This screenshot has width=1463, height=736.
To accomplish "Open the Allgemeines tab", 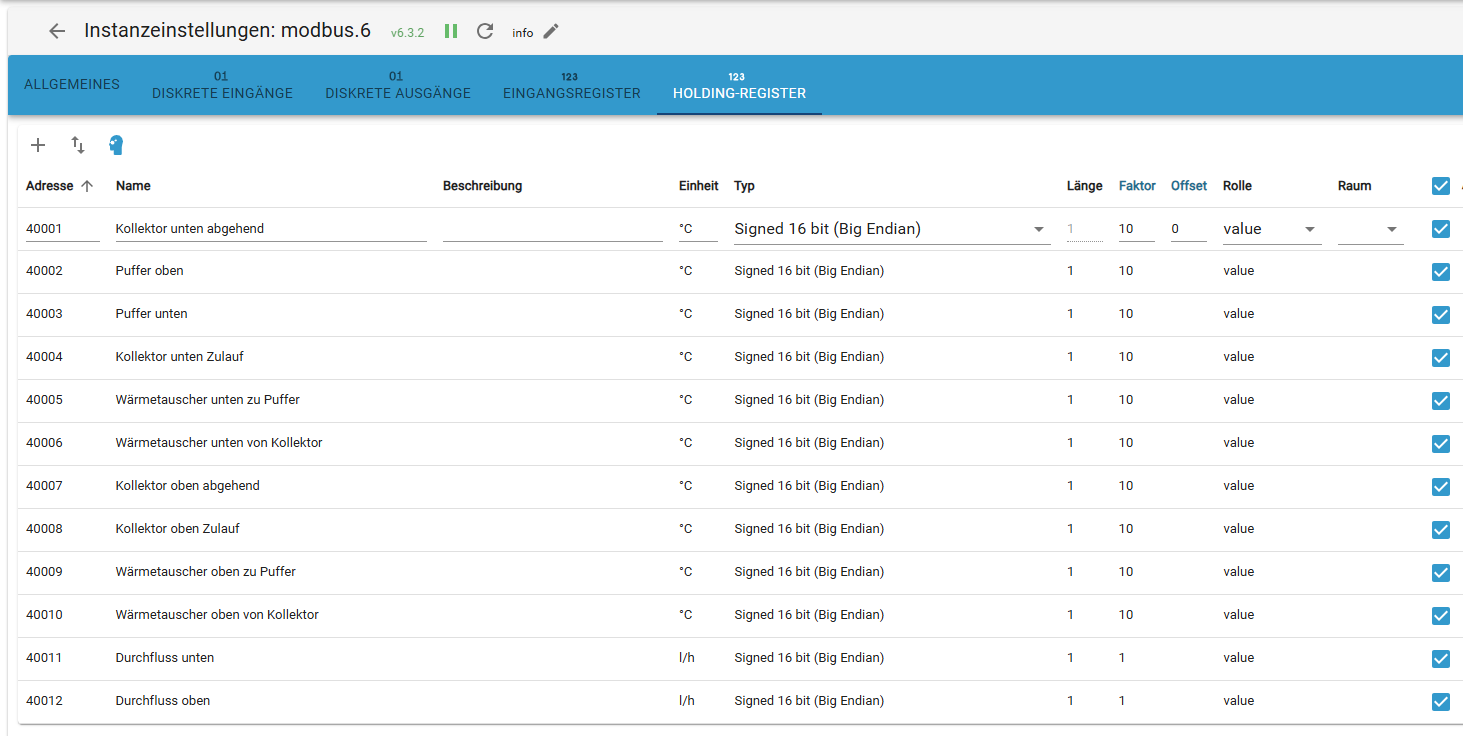I will pyautogui.click(x=72, y=85).
